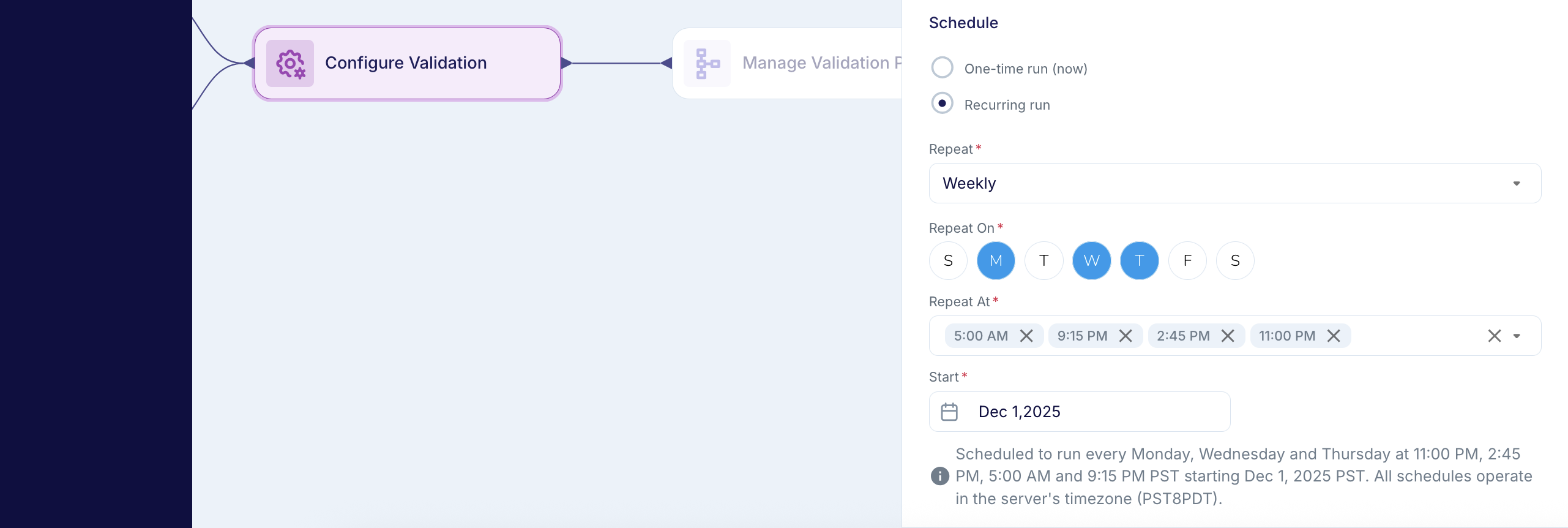Remove the 2:45 PM time chip
1568x528 pixels.
1228,336
